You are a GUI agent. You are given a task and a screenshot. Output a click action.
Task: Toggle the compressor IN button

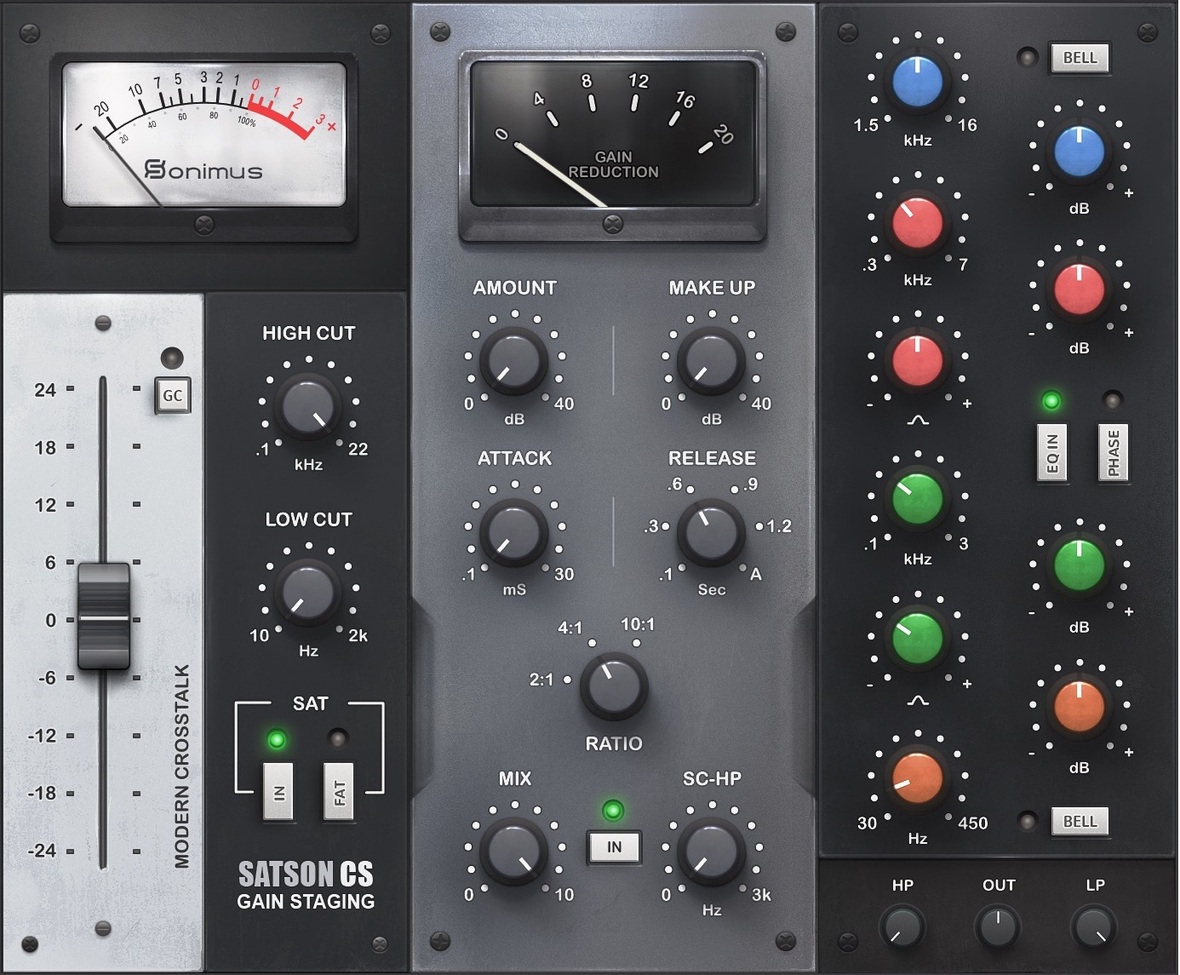[614, 847]
